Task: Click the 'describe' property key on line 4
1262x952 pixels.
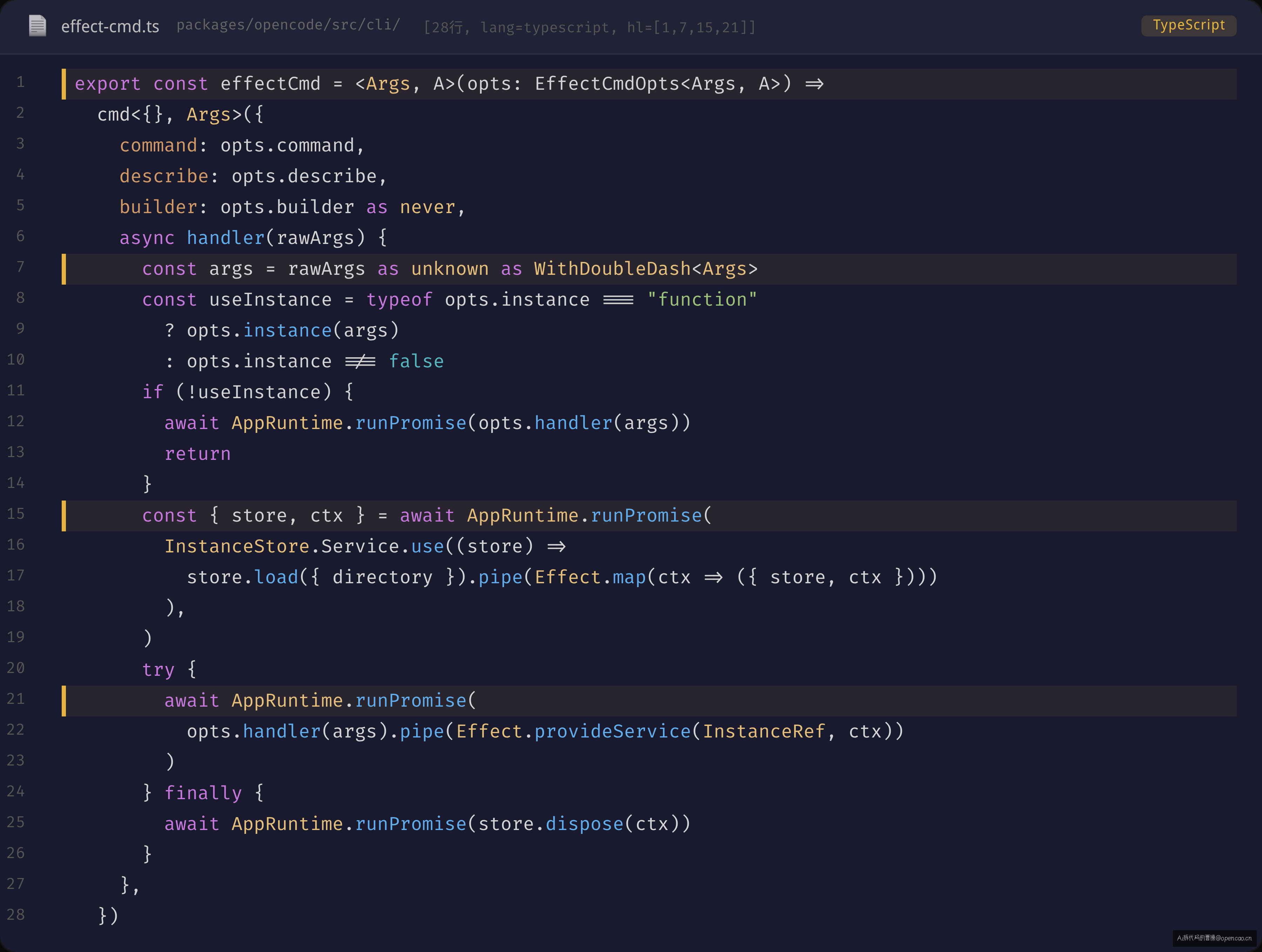Action: [x=164, y=176]
